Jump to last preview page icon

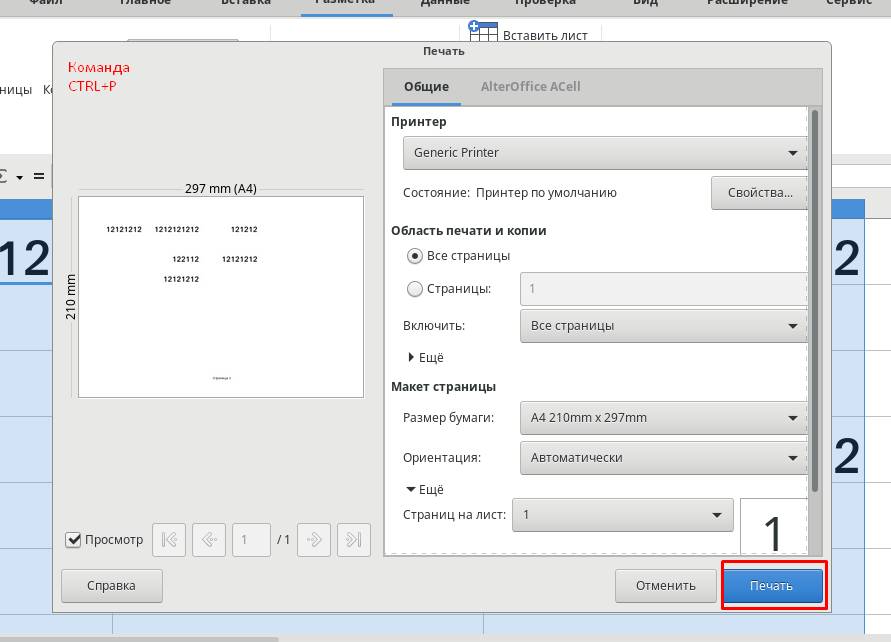(353, 540)
